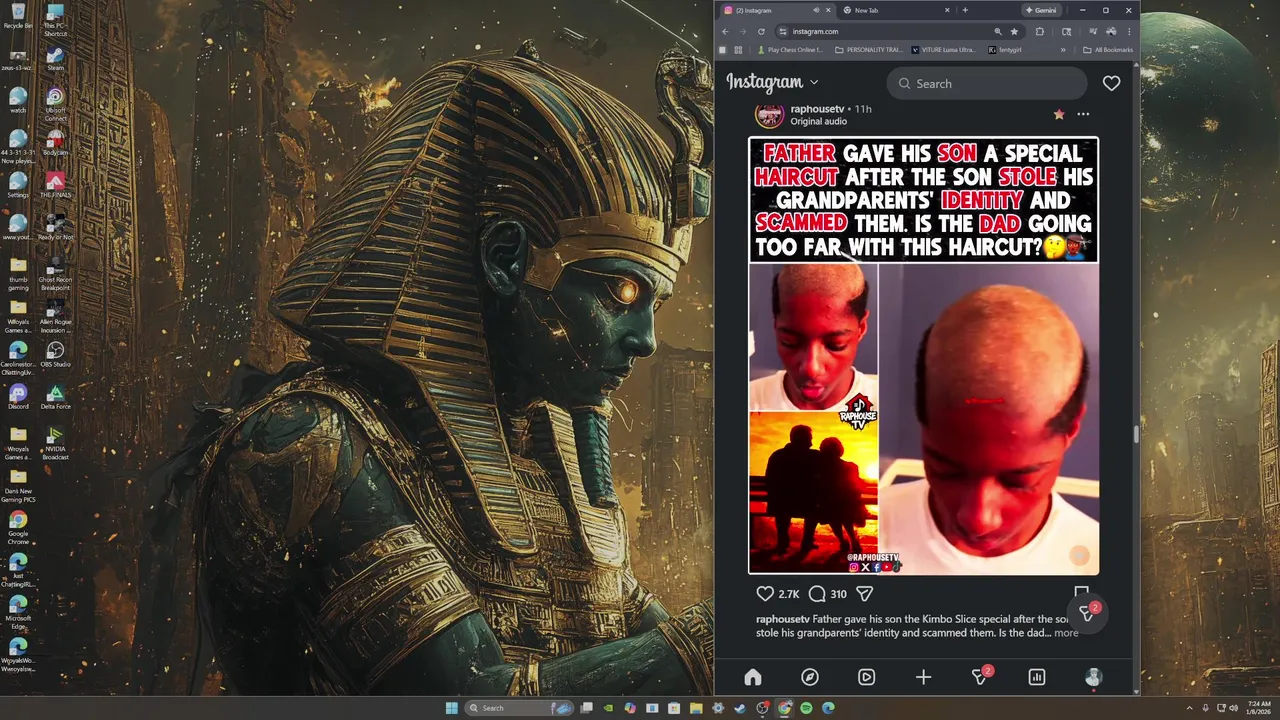The height and width of the screenshot is (720, 1280).
Task: Close the New Tab tab
Action: pyautogui.click(x=947, y=10)
